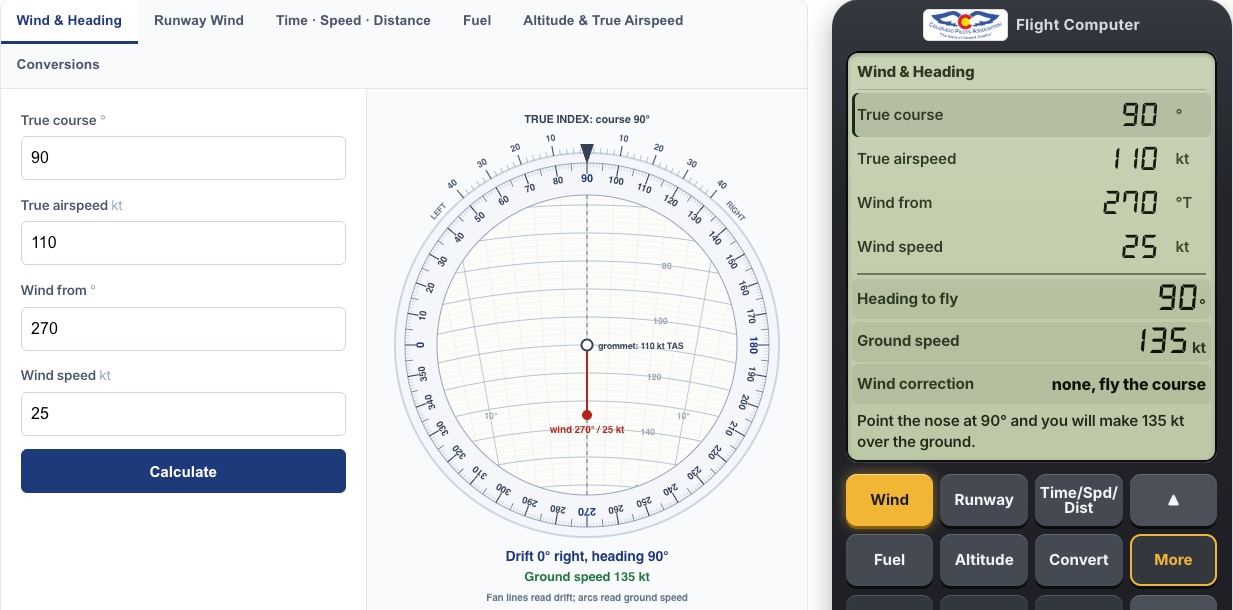Click the Ground speed 135 kt result row
The image size is (1233, 610).
click(x=1031, y=341)
